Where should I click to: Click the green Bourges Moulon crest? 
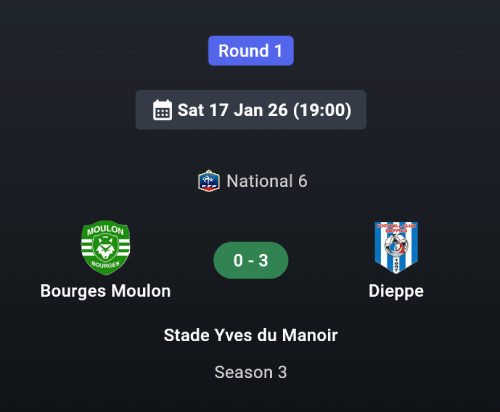(106, 247)
